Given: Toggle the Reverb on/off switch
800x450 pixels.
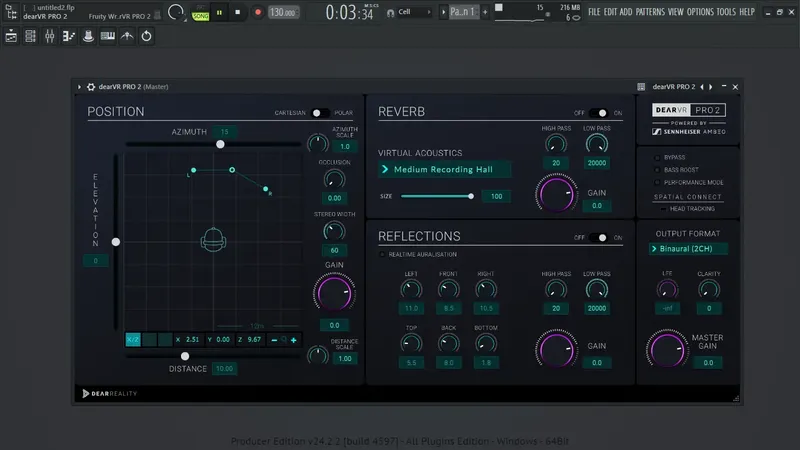Looking at the screenshot, I should 598,113.
